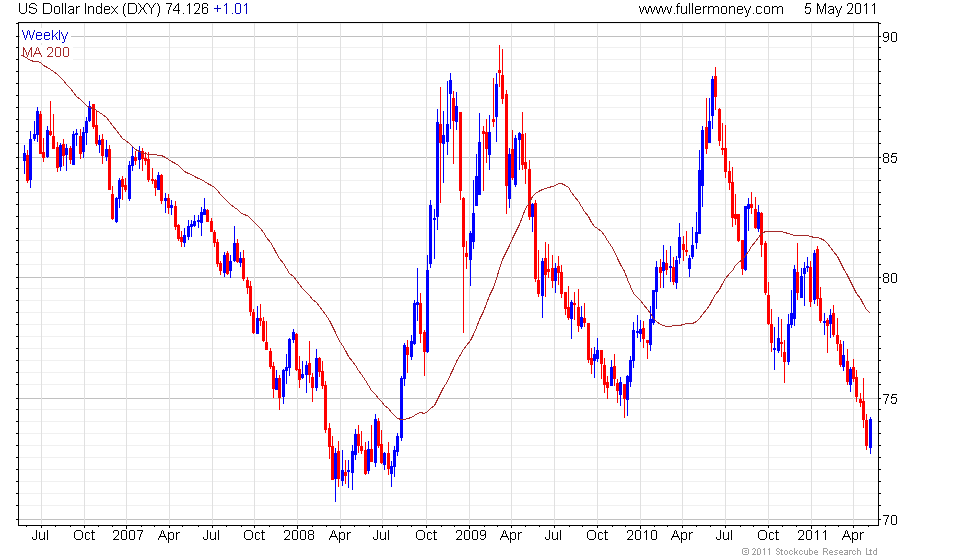Click the MA 200 legend label

click(46, 52)
